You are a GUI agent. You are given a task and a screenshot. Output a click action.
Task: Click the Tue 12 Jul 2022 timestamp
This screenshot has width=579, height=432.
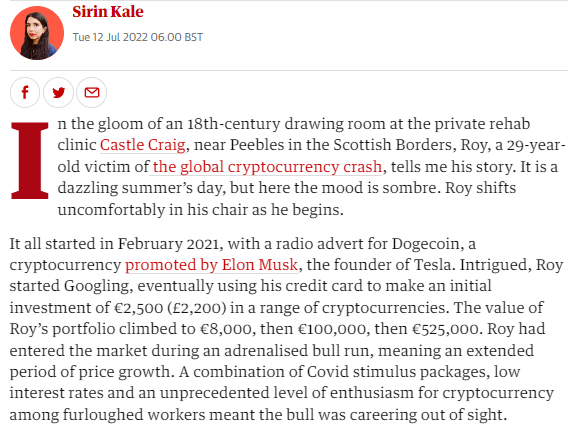click(x=137, y=37)
